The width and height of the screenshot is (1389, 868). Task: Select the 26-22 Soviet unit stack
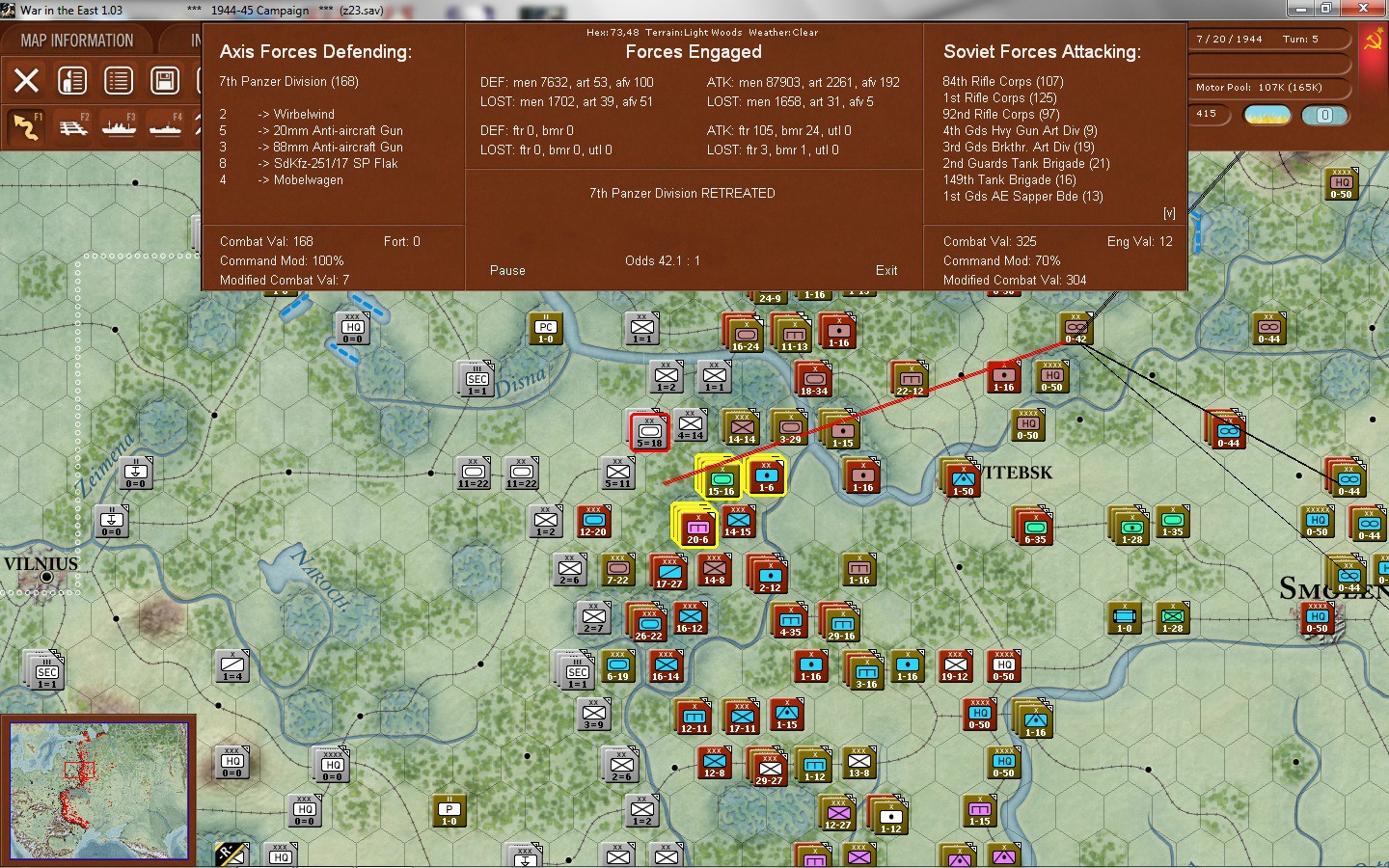tap(649, 624)
